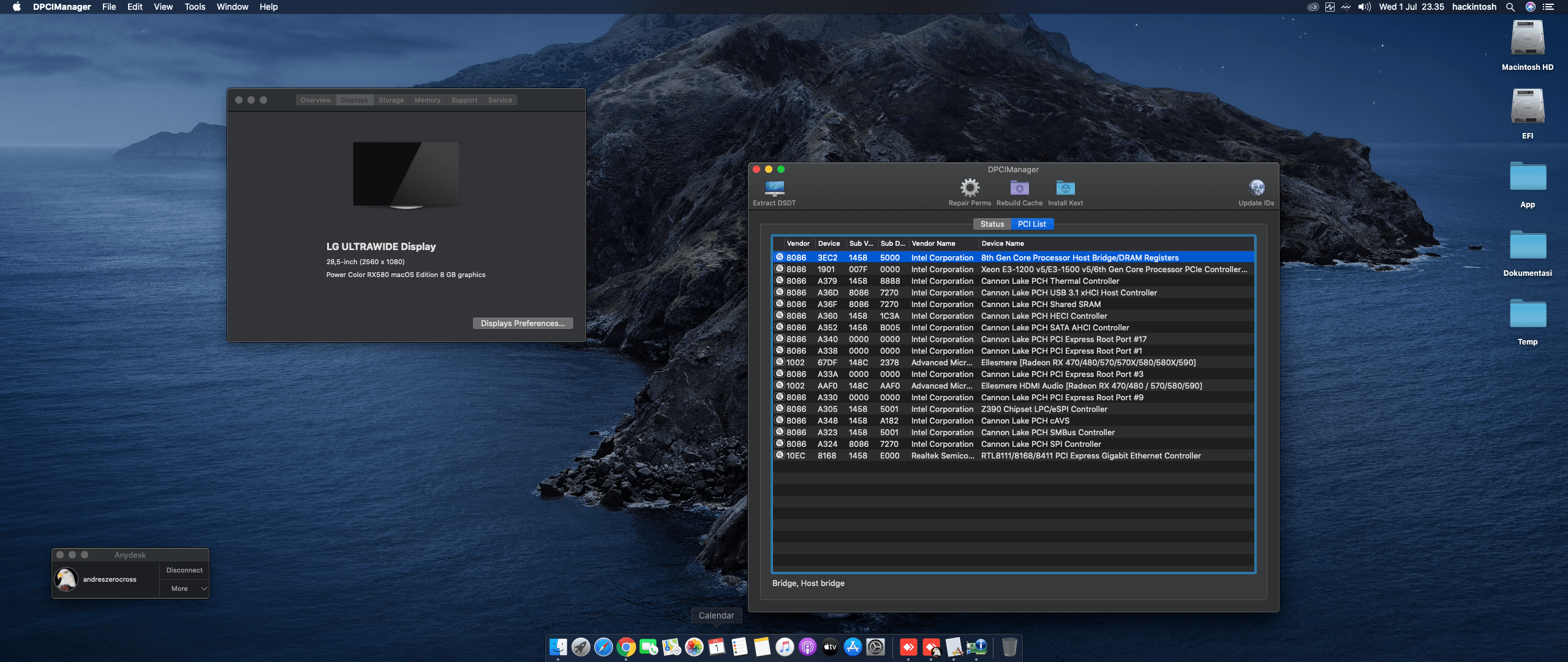Sort by the Vendor Name column header
This screenshot has width=1568, height=662.
coord(943,243)
